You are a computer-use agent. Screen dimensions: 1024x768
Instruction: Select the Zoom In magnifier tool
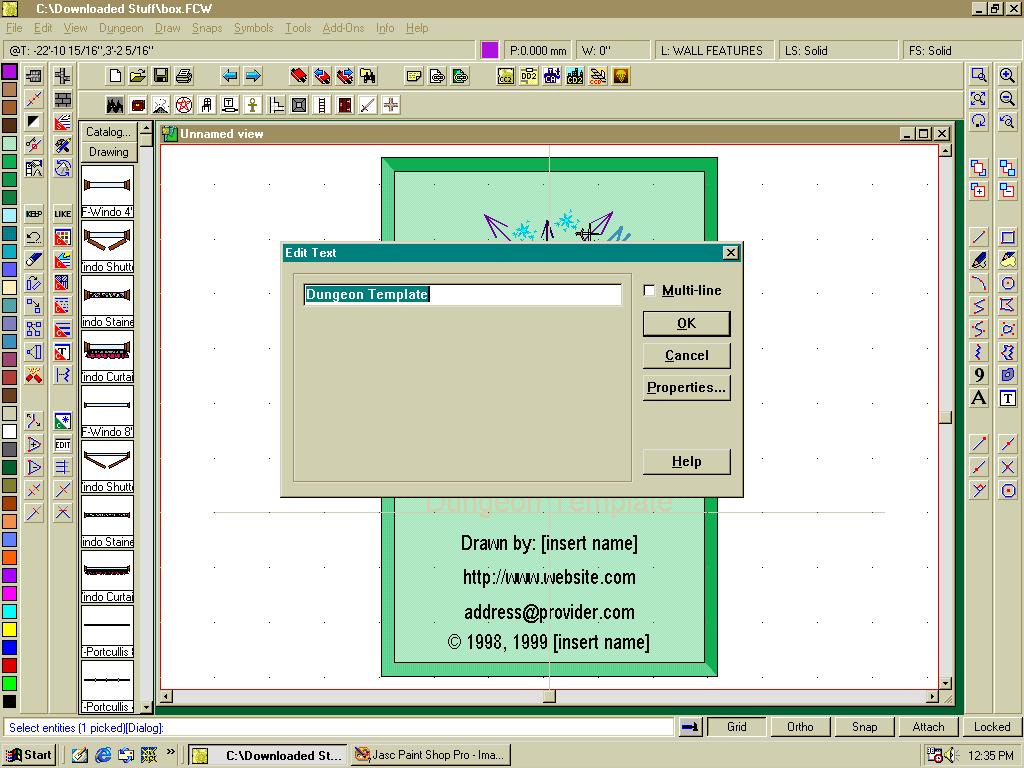point(1007,76)
